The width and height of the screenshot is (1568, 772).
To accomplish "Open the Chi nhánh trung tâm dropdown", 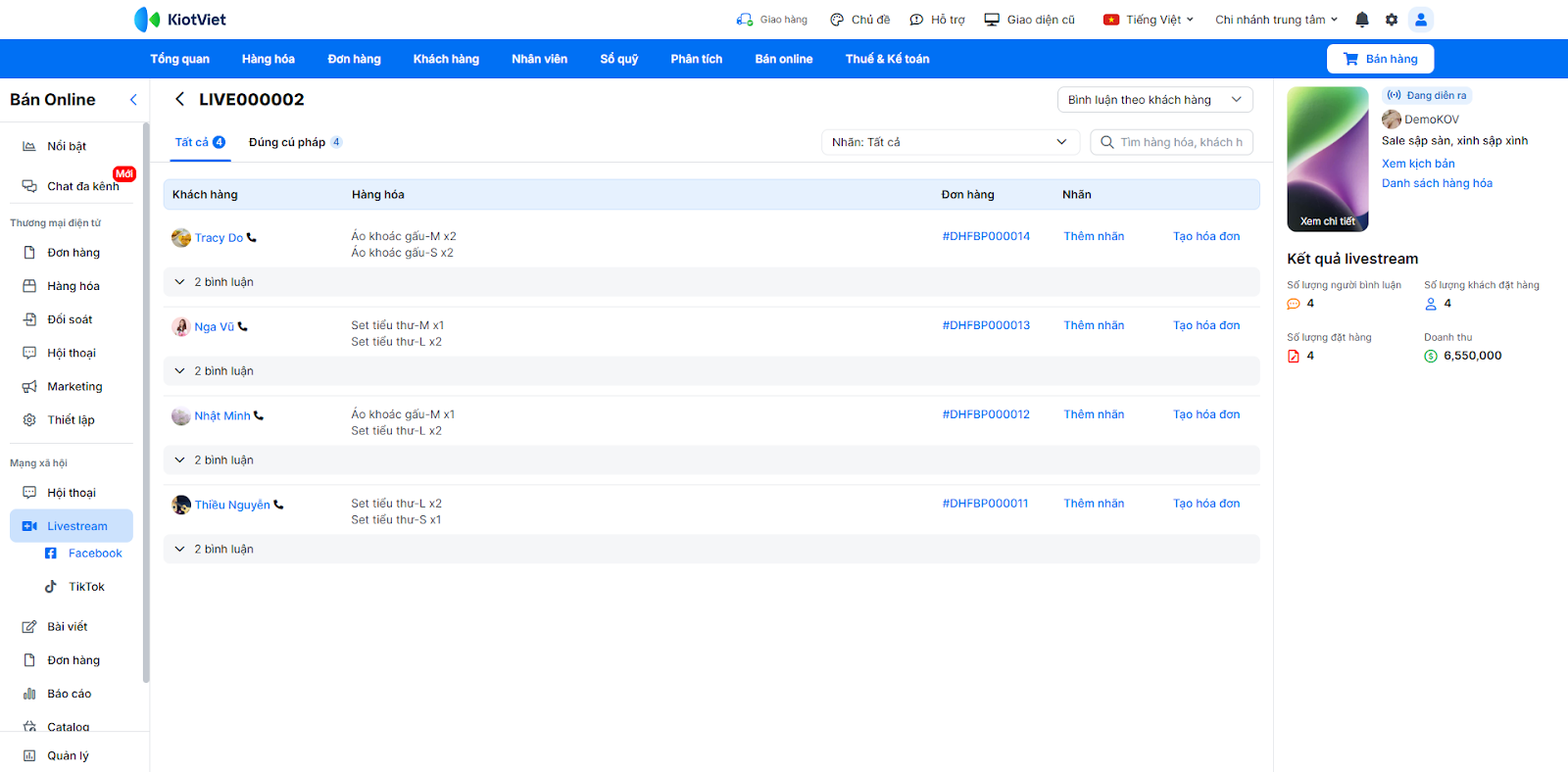I will pyautogui.click(x=1276, y=20).
